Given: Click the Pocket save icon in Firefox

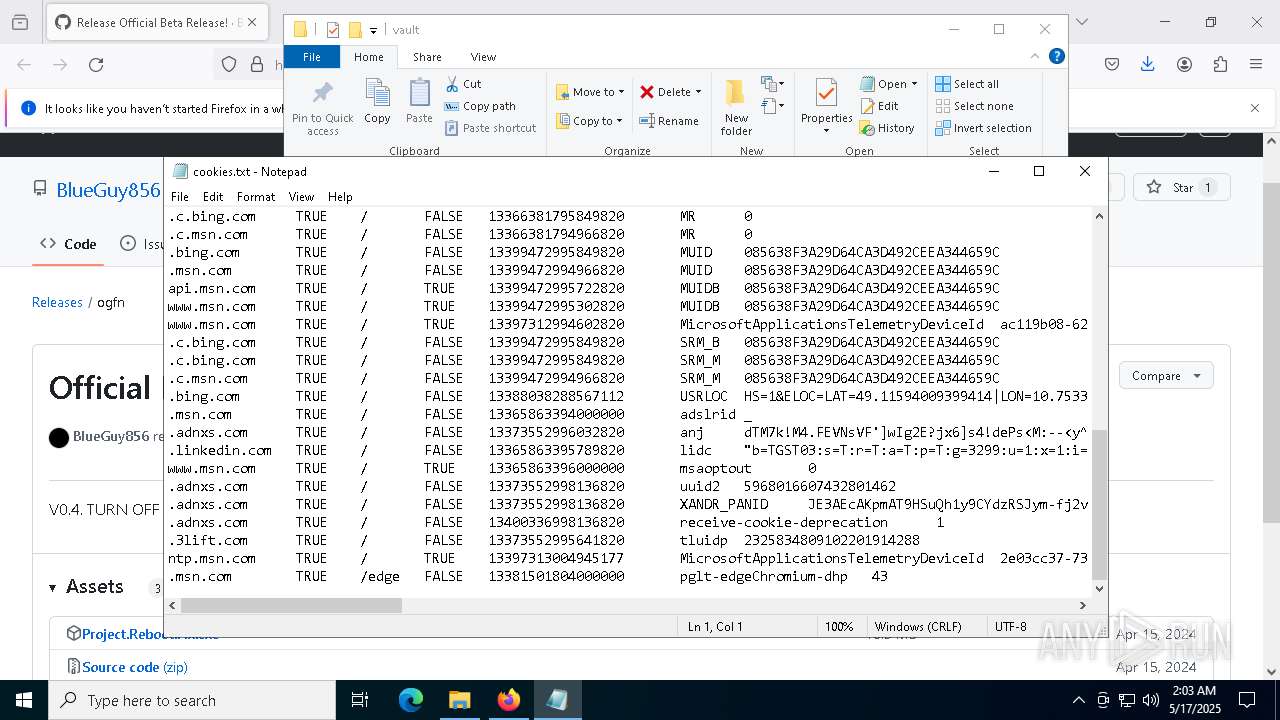Looking at the screenshot, I should [x=1112, y=65].
